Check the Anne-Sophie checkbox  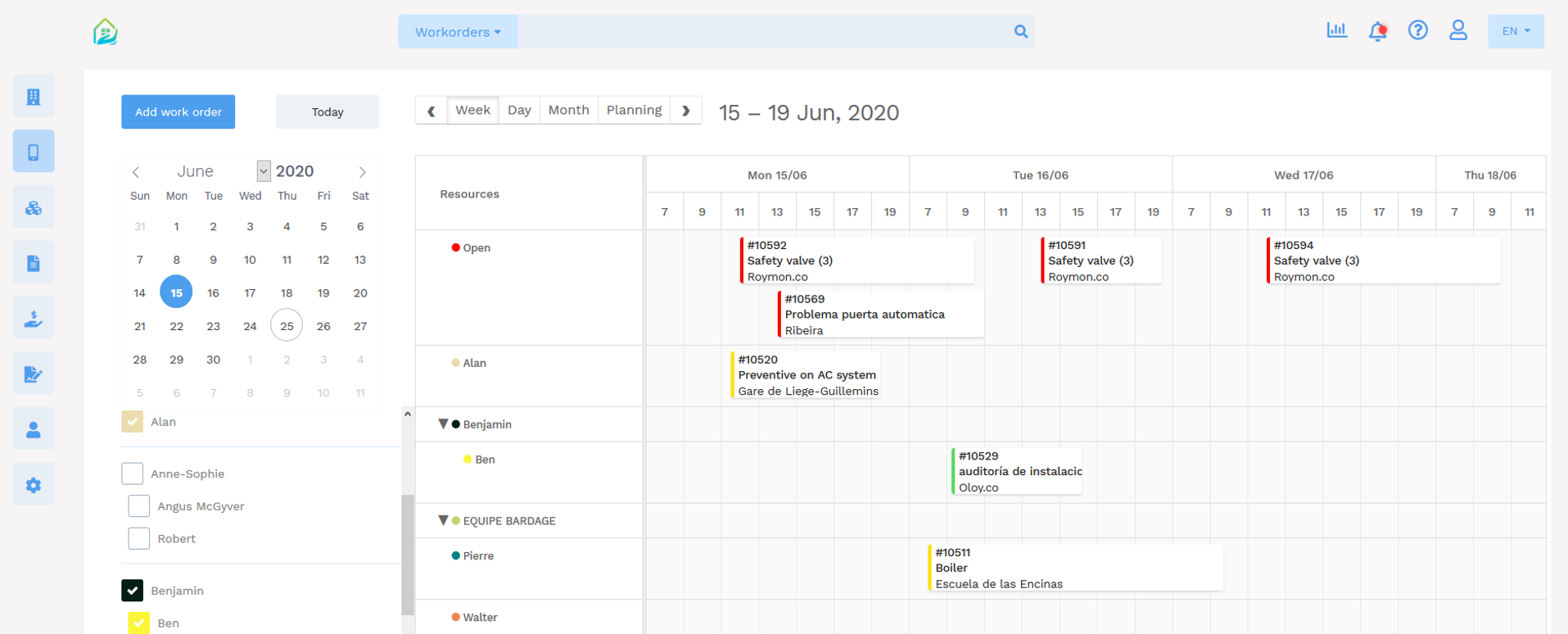coord(132,473)
